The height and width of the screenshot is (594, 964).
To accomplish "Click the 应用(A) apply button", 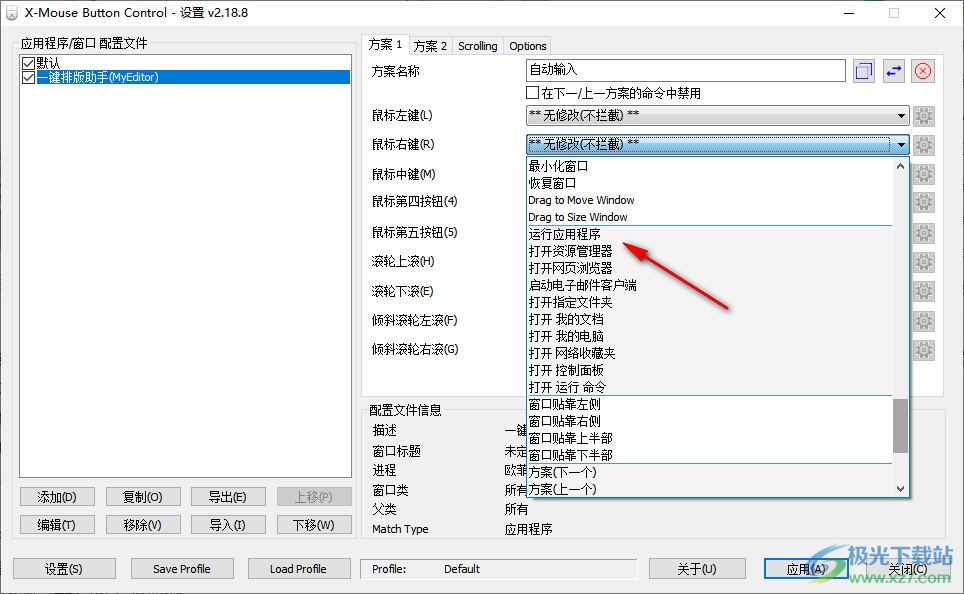I will pos(806,569).
